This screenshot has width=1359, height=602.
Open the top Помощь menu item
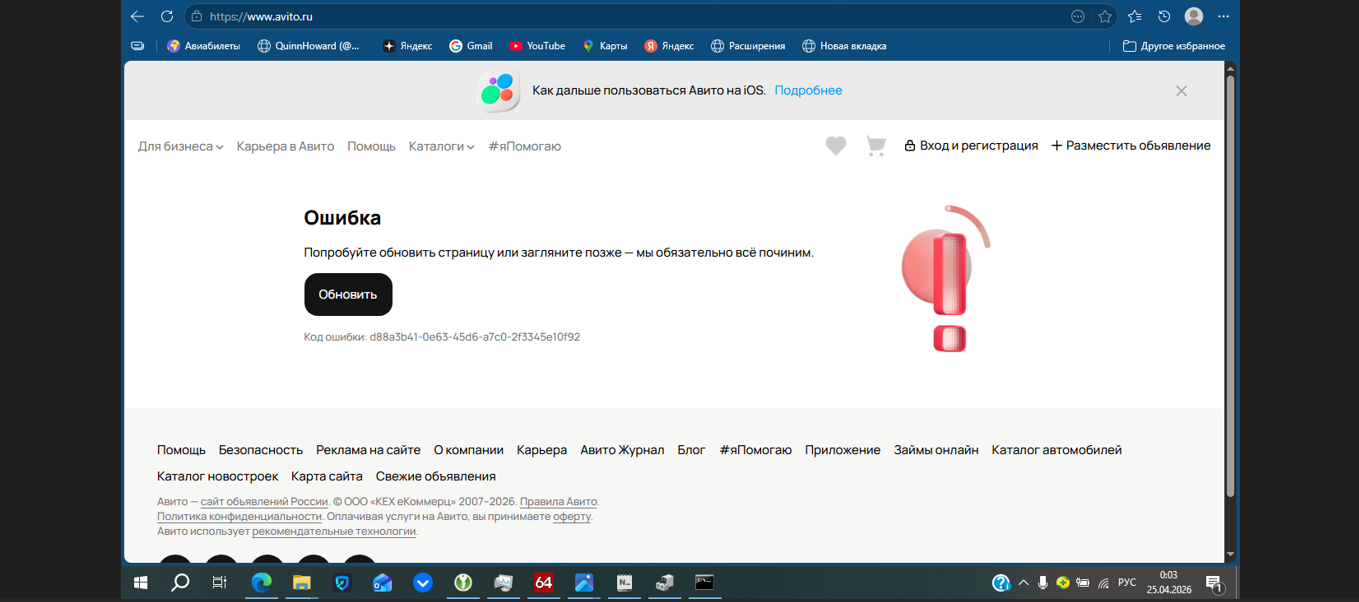[372, 146]
